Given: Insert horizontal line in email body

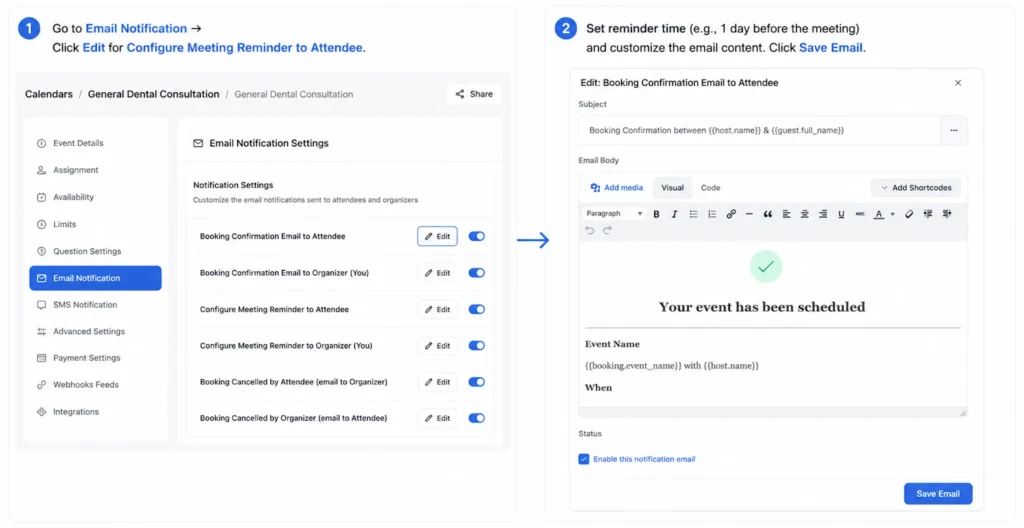Looking at the screenshot, I should tap(749, 214).
